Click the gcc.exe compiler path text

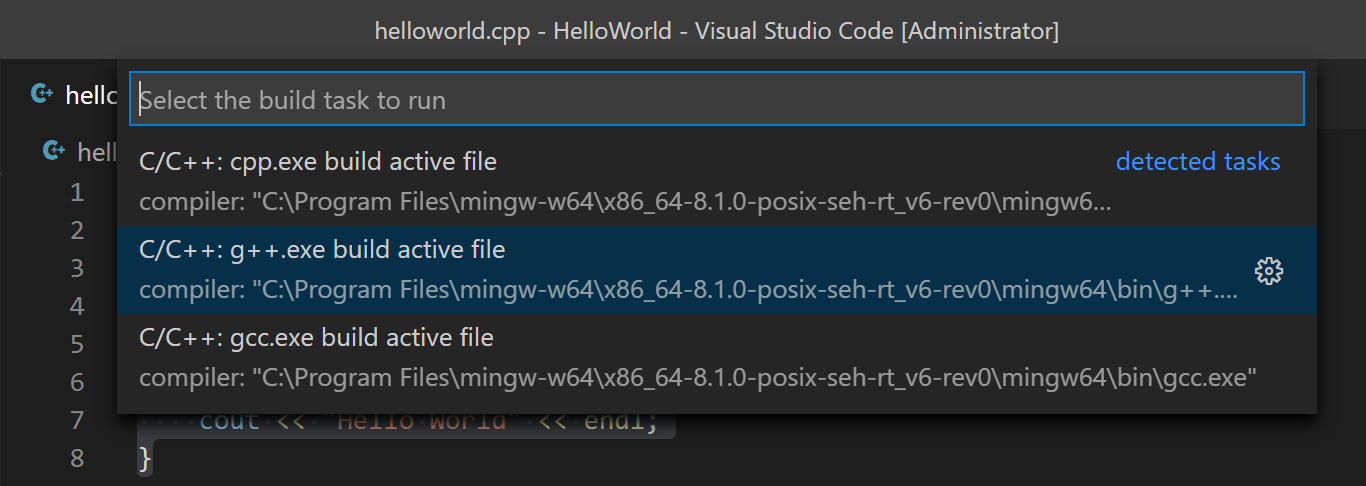click(x=698, y=378)
